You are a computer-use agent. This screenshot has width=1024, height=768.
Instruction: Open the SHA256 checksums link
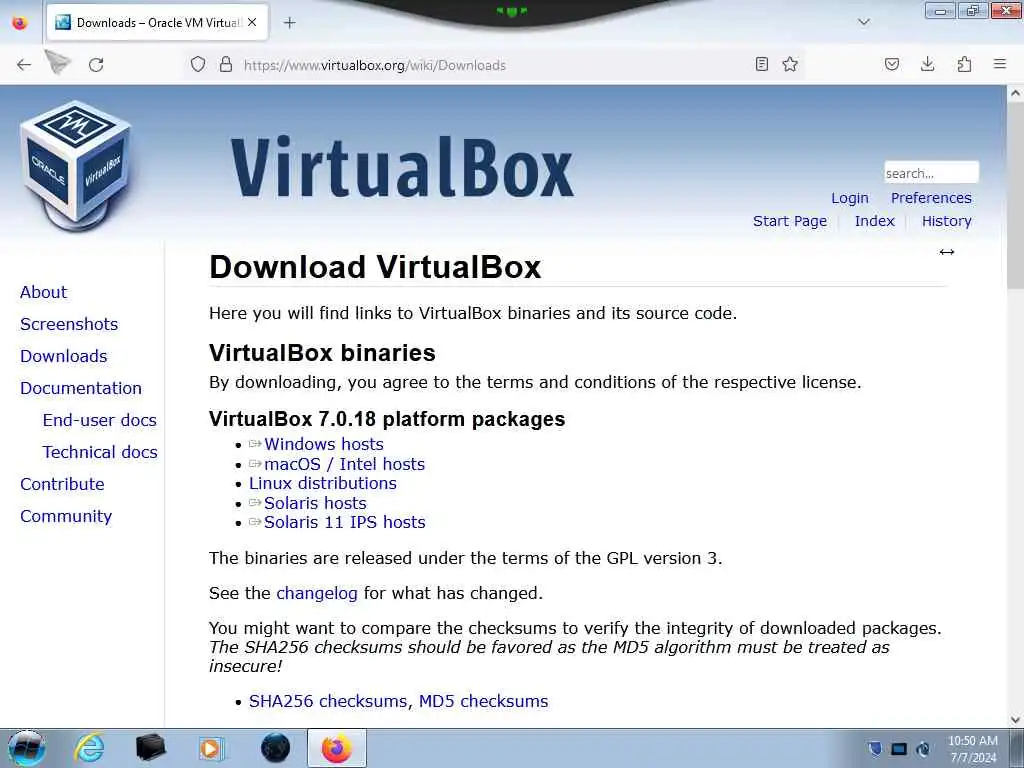328,701
